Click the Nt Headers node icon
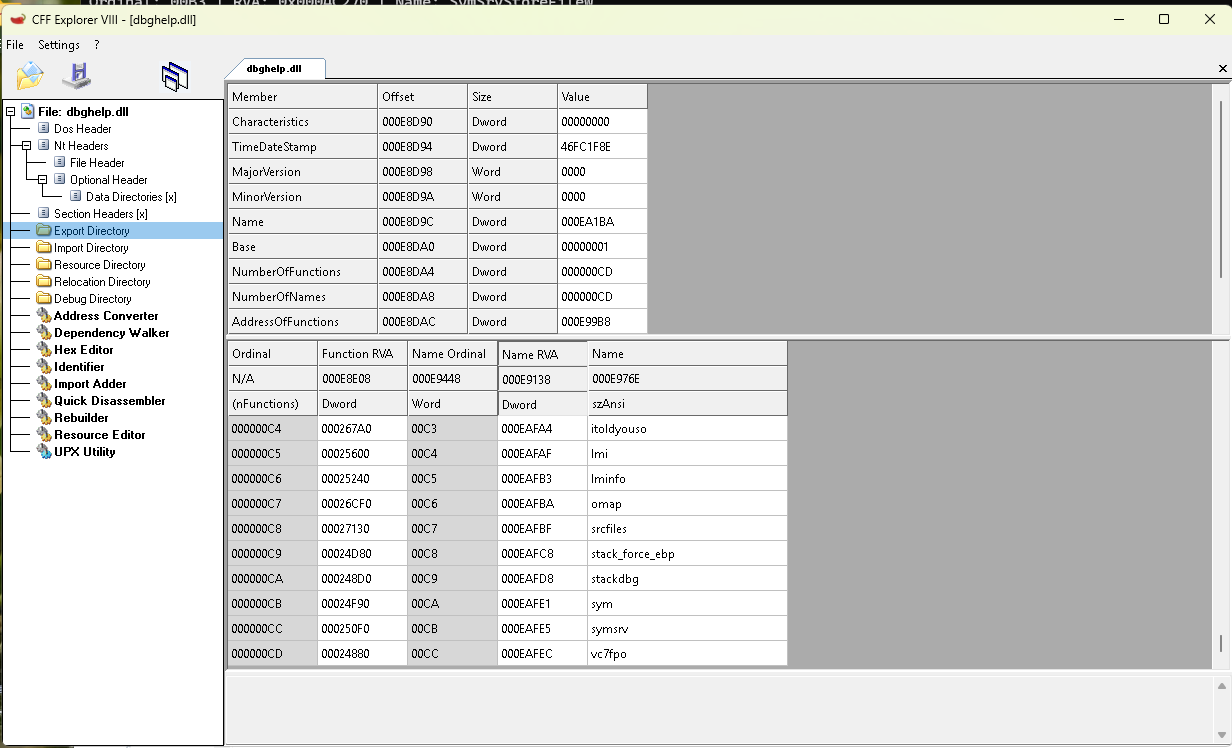1232x748 pixels. pyautogui.click(x=44, y=145)
